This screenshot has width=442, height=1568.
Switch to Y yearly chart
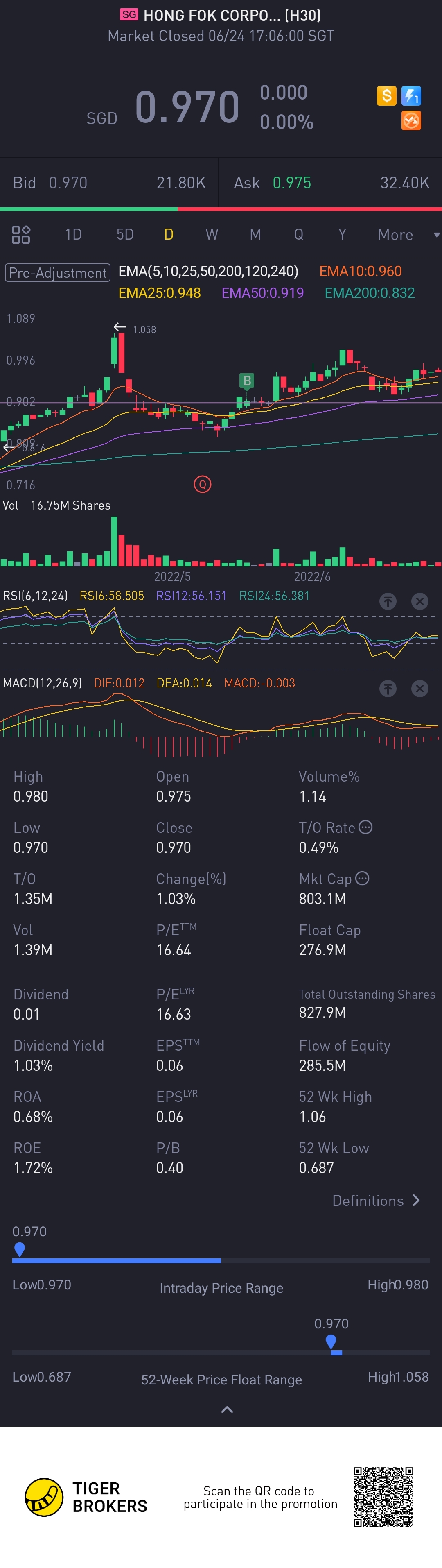tap(342, 234)
